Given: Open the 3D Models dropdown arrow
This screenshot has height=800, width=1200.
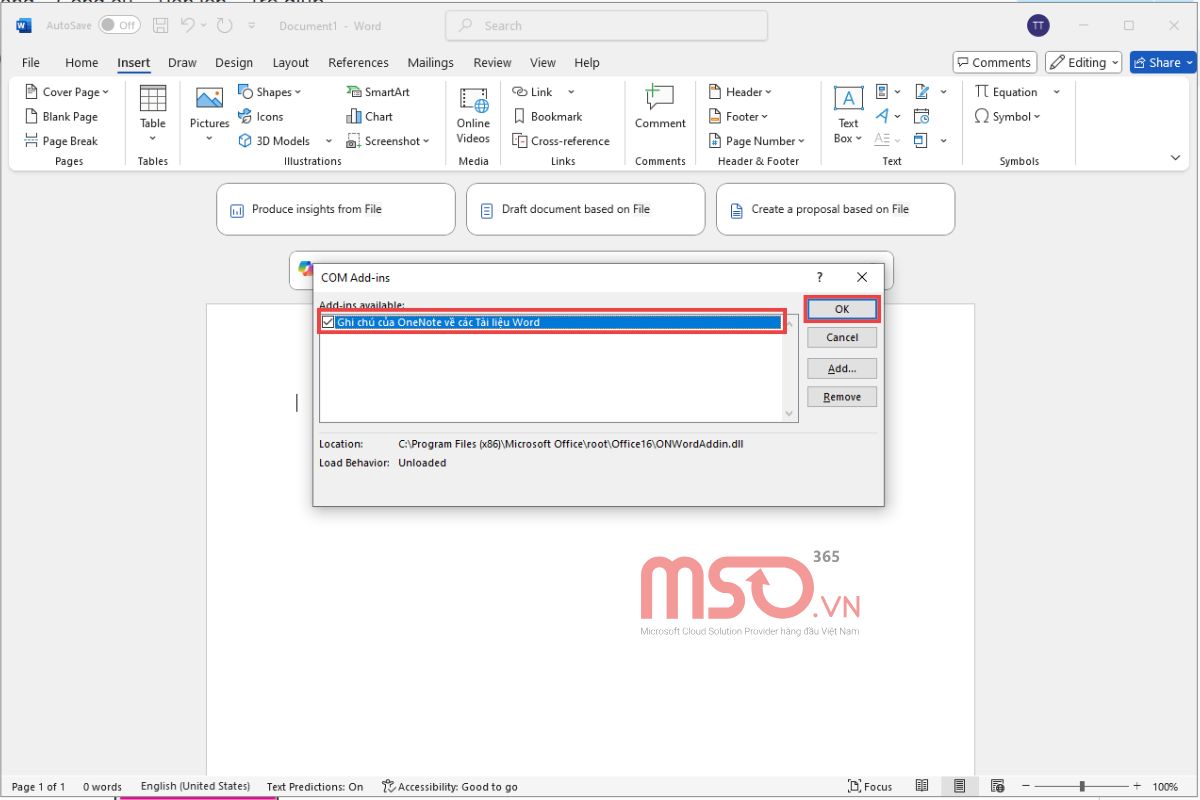Looking at the screenshot, I should pyautogui.click(x=329, y=141).
